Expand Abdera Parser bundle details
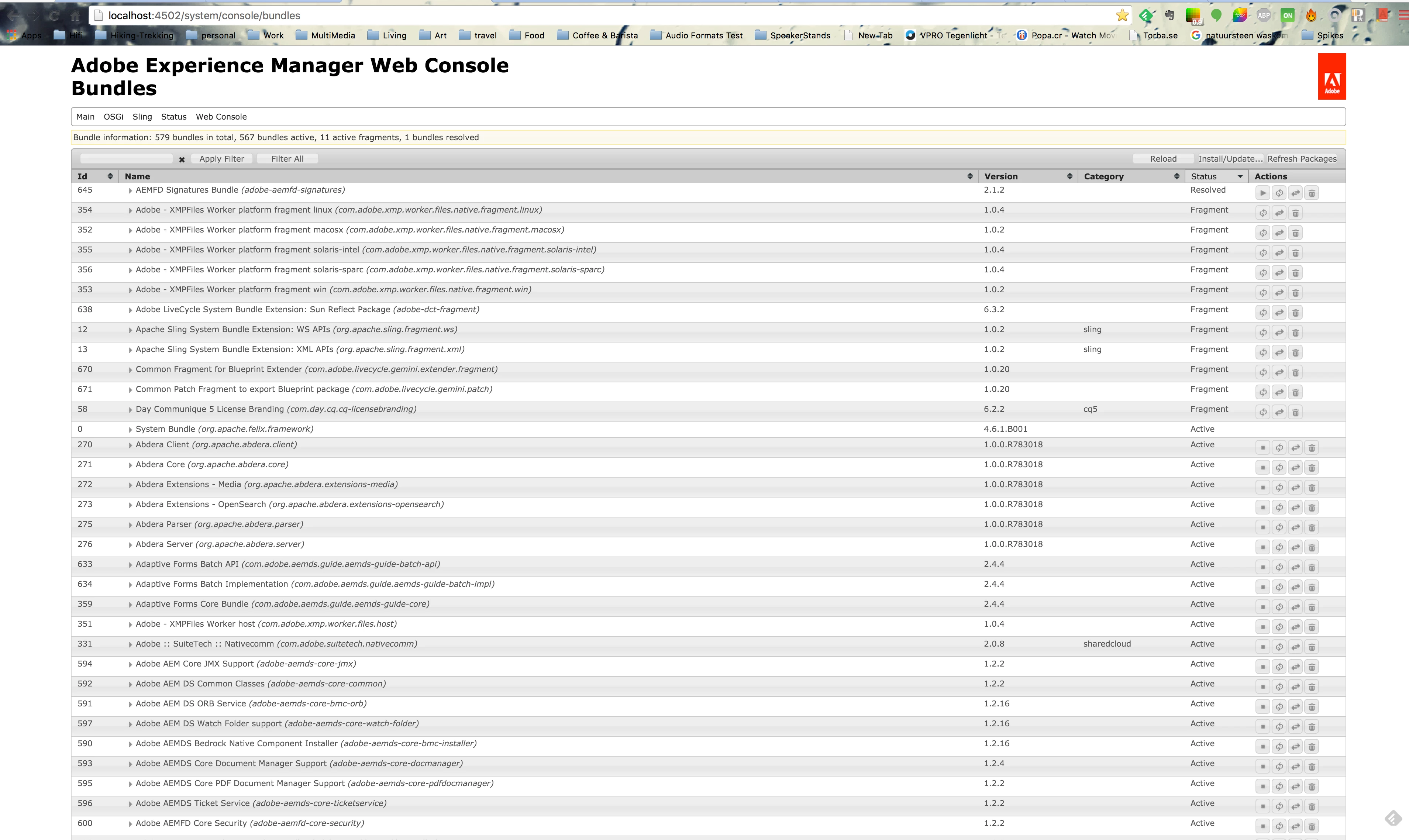The height and width of the screenshot is (840, 1409). pyautogui.click(x=130, y=525)
